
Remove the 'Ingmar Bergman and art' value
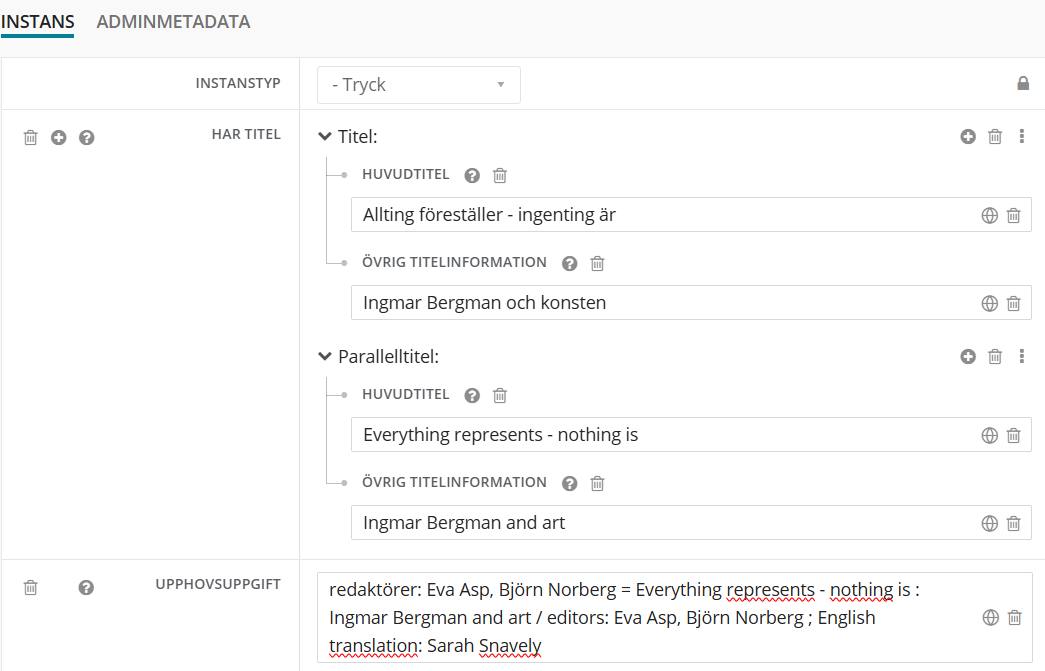tap(1014, 523)
